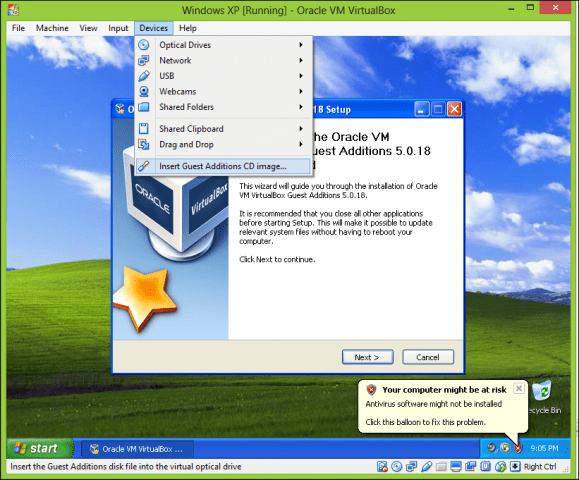Screen dimensions: 579x480
Task: Open the Input menu
Action: [118, 28]
